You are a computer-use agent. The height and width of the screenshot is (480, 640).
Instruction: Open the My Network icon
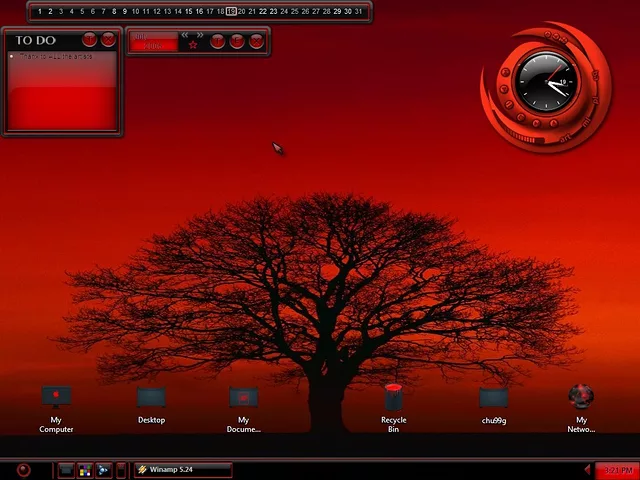coord(581,398)
